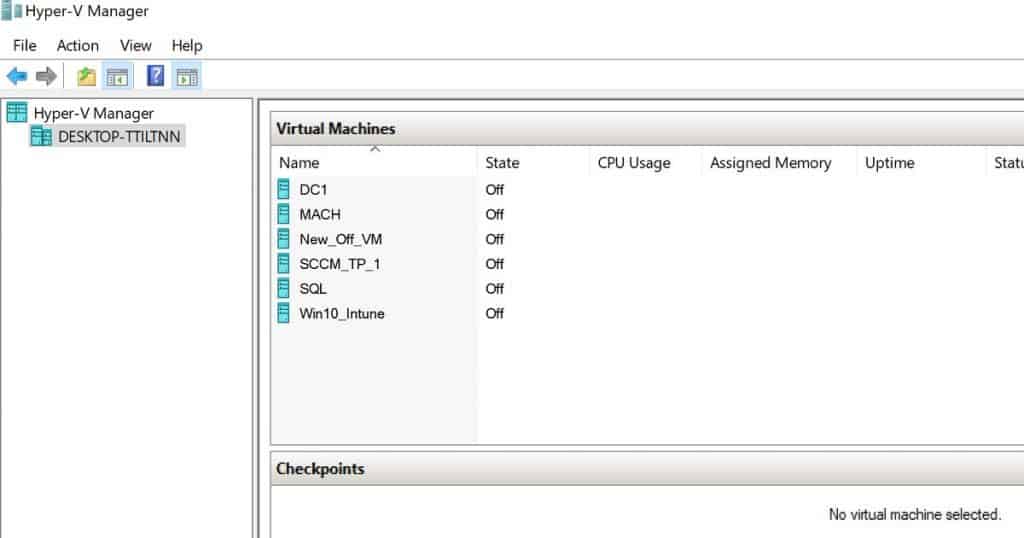
Task: Select DESKTOP-TTILTNN server in tree
Action: click(119, 136)
